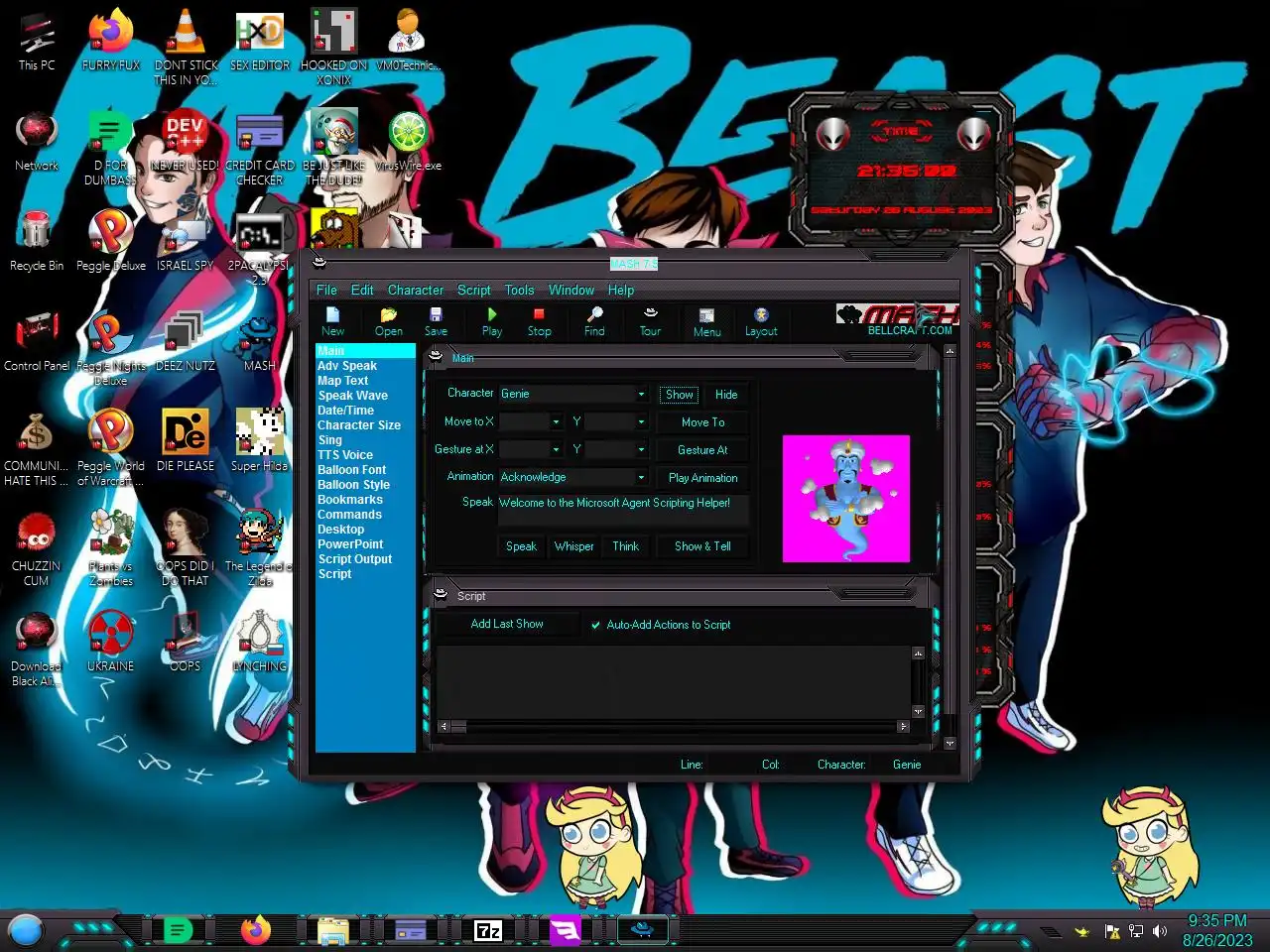Click the Firefox icon in the taskbar

256,930
